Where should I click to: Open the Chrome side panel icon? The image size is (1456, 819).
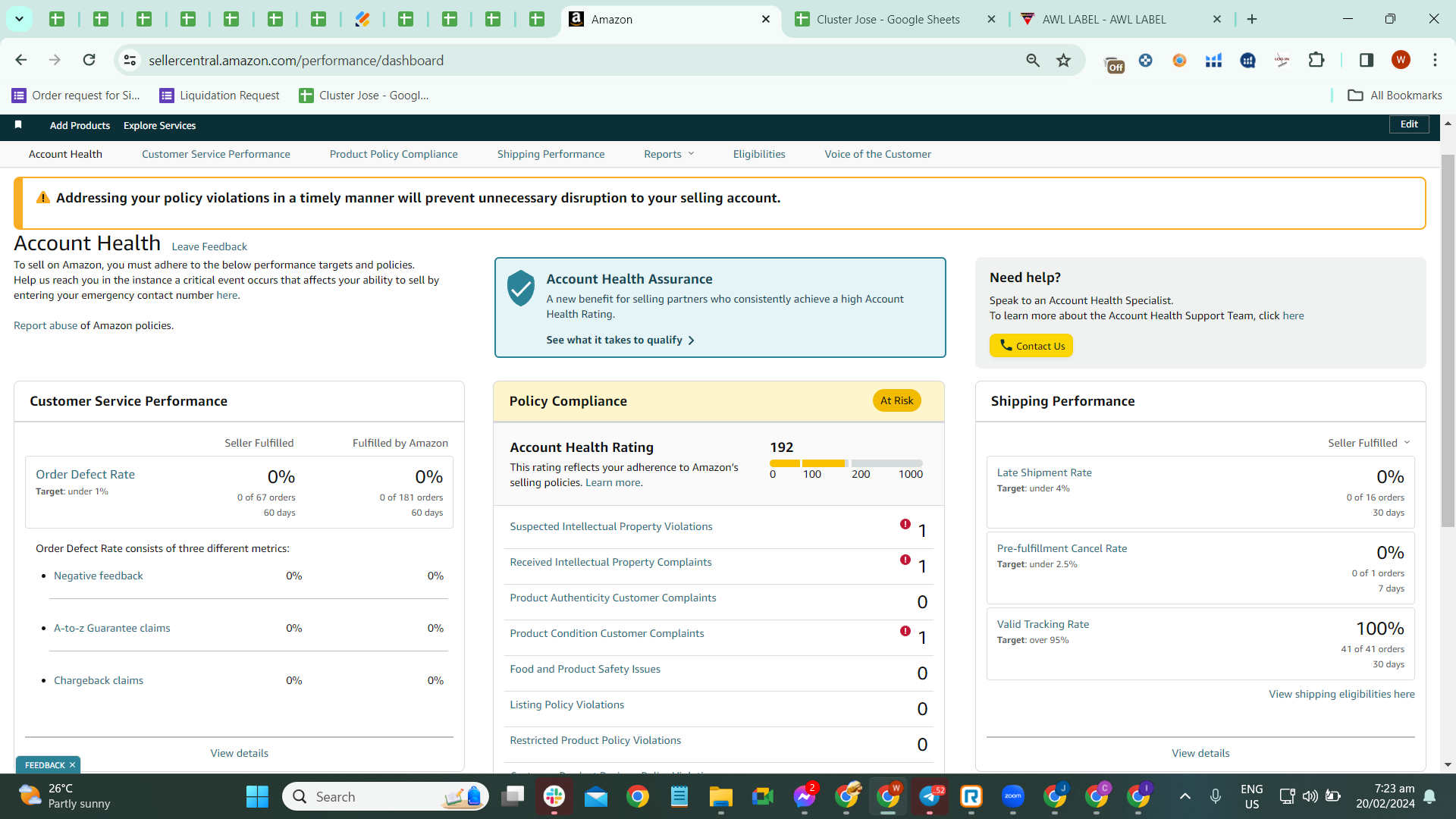1367,60
